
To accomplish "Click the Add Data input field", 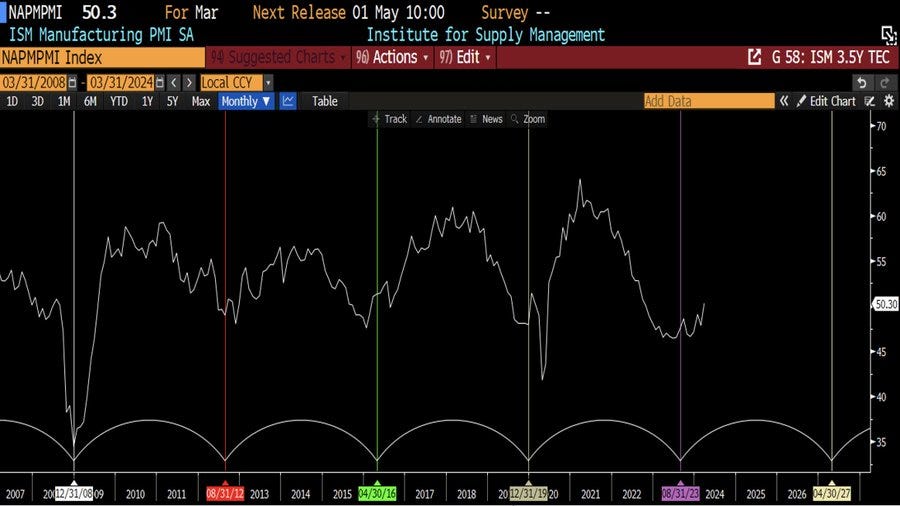I will pyautogui.click(x=708, y=101).
